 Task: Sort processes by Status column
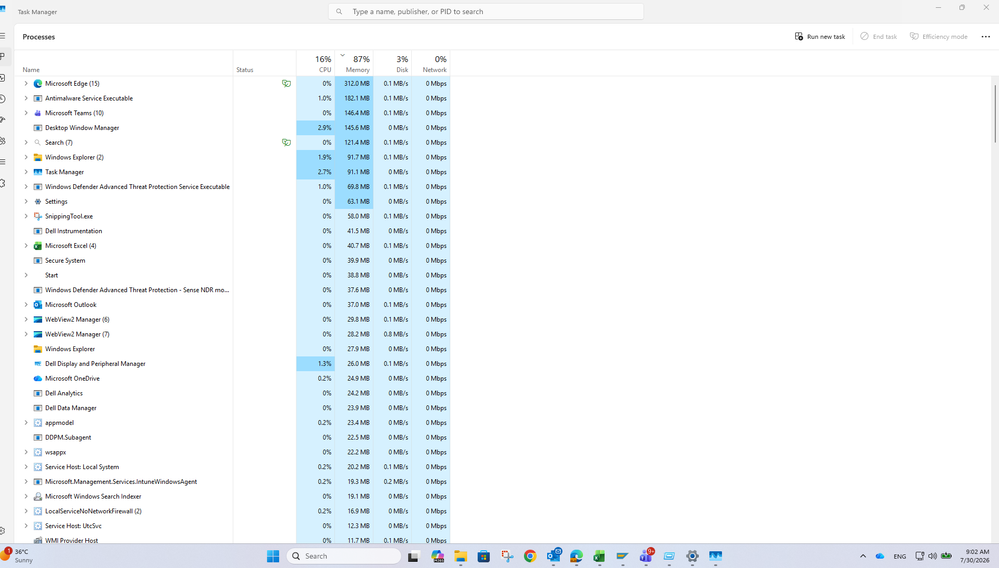pyautogui.click(x=264, y=64)
